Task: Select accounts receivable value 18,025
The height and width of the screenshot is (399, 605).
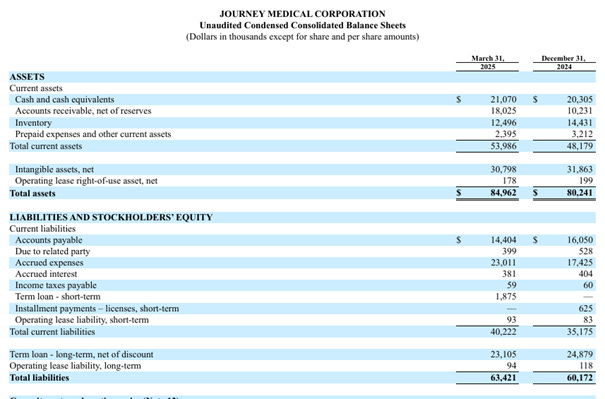Action: [x=503, y=111]
